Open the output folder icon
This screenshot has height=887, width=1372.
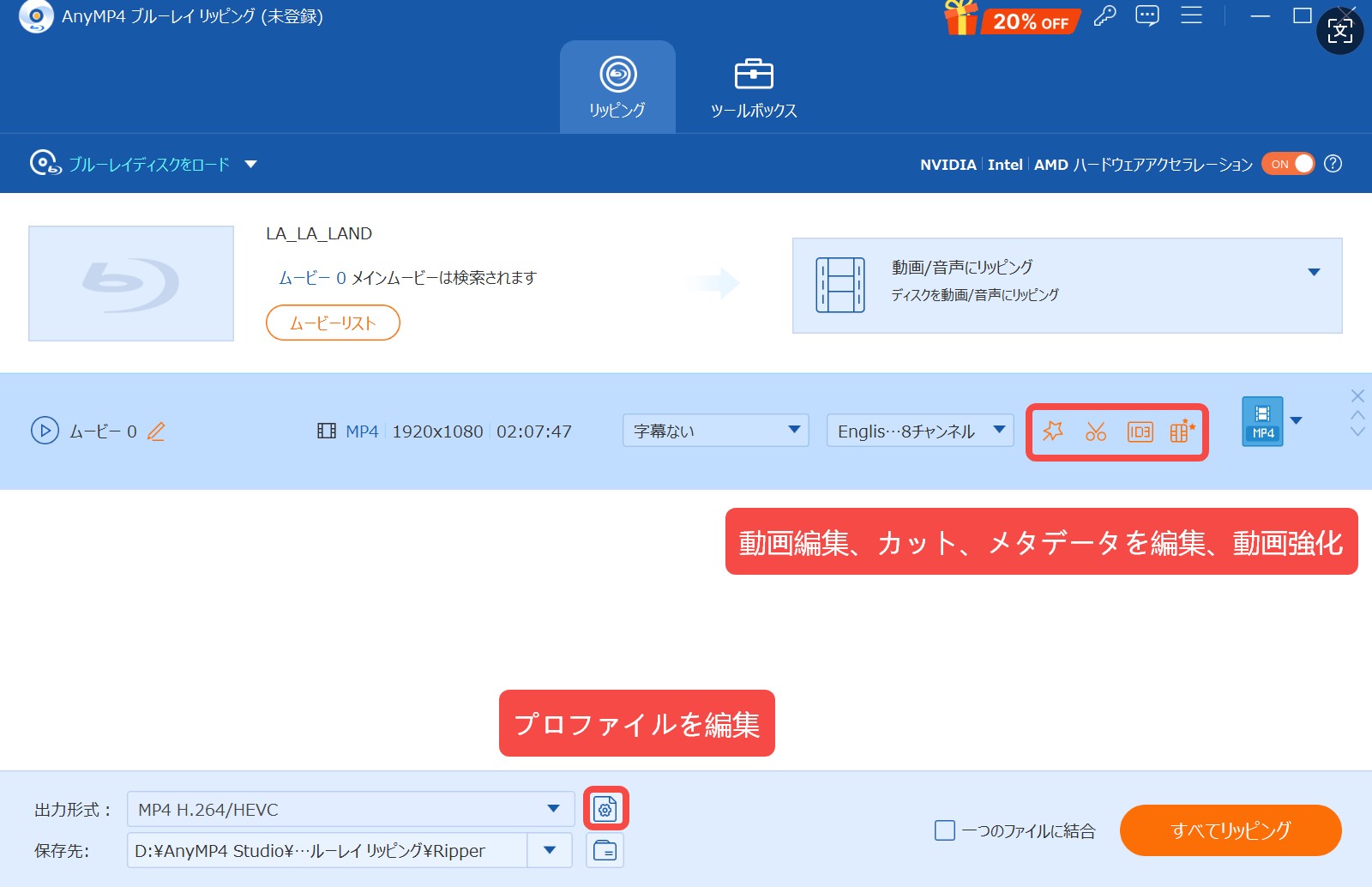coord(605,850)
